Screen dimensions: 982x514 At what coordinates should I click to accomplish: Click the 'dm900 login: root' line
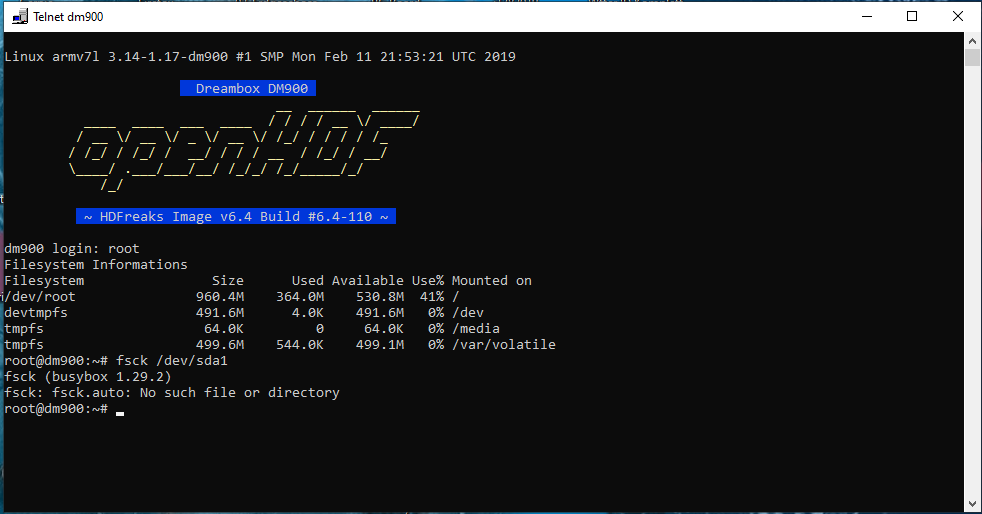coord(72,249)
